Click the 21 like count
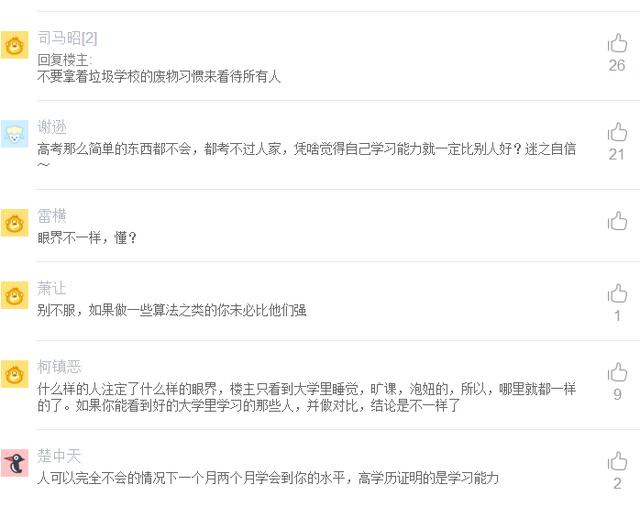The width and height of the screenshot is (640, 507). click(x=617, y=154)
